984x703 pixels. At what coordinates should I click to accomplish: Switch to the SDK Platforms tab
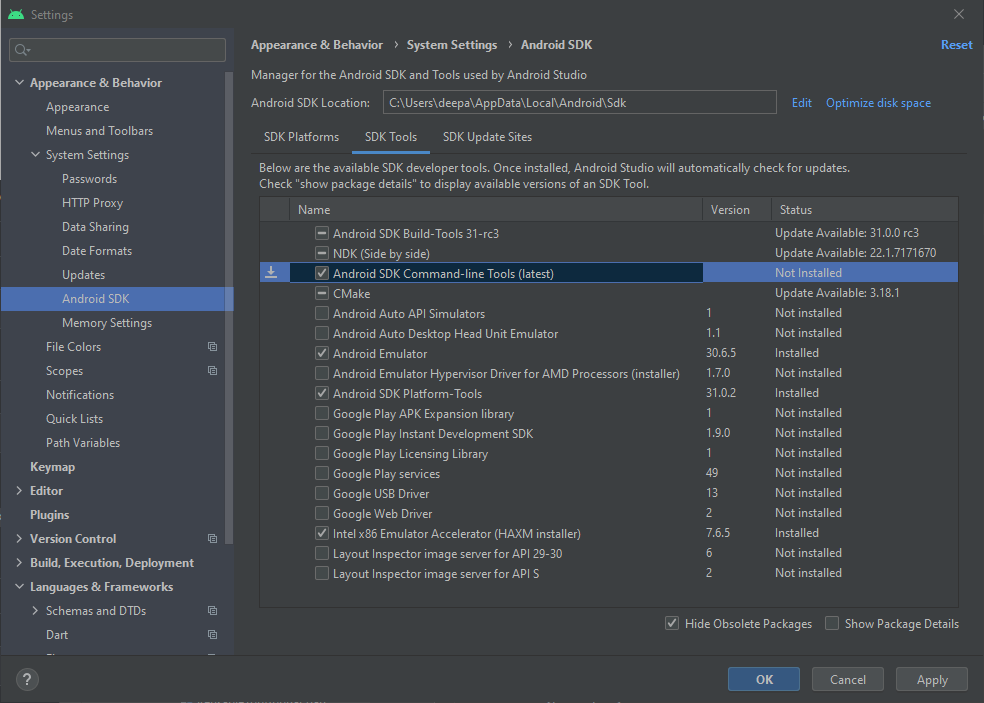[301, 137]
